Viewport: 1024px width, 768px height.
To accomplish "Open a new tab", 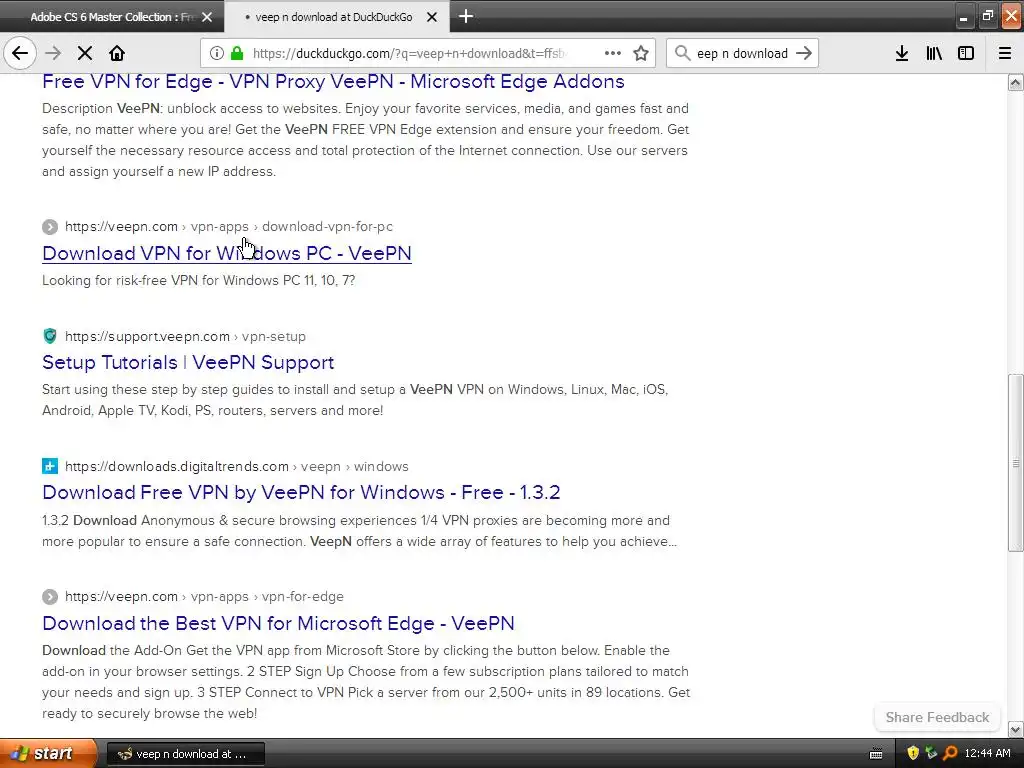I will pos(466,16).
